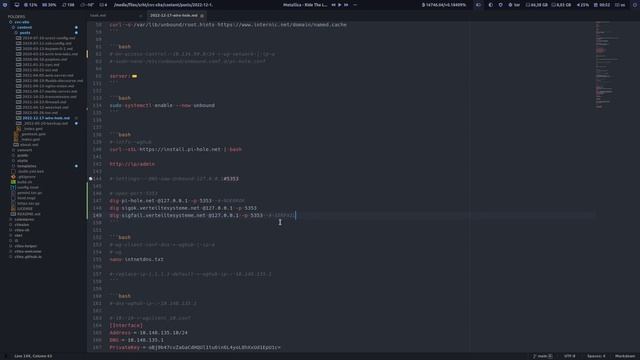
Task: Open the LICENSE file
Action: pos(24,209)
